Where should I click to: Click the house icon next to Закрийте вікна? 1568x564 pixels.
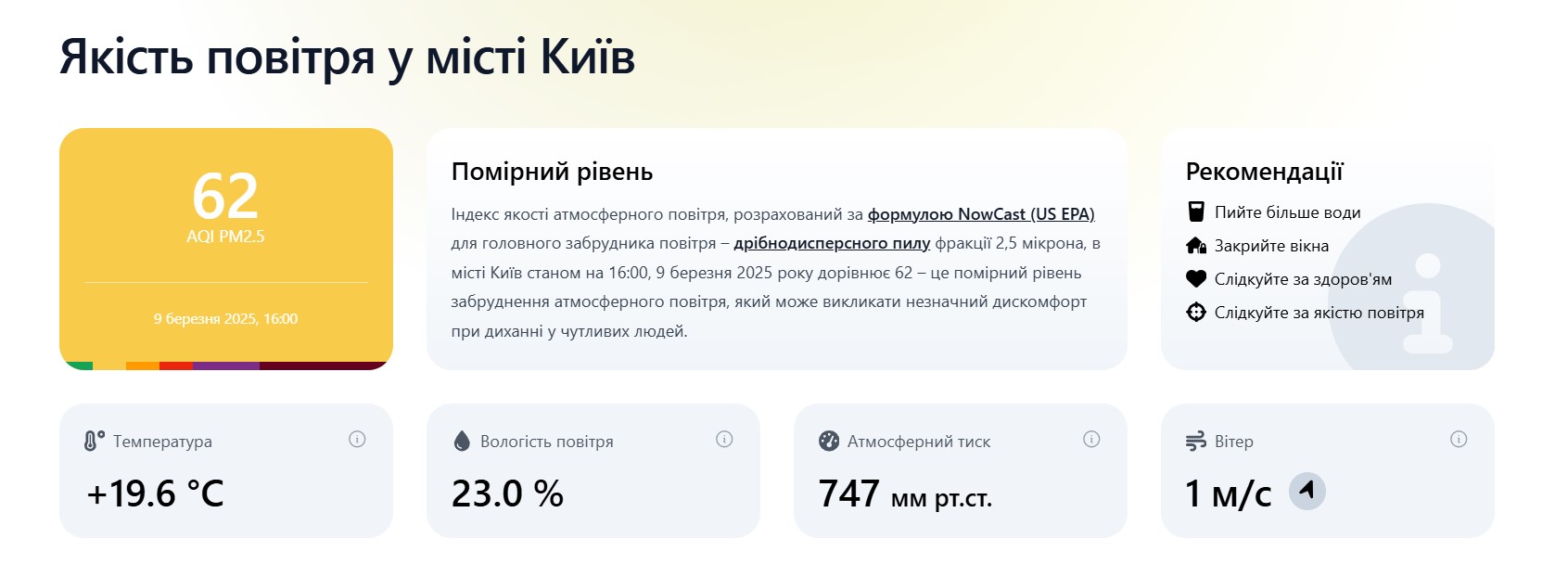tap(1196, 245)
